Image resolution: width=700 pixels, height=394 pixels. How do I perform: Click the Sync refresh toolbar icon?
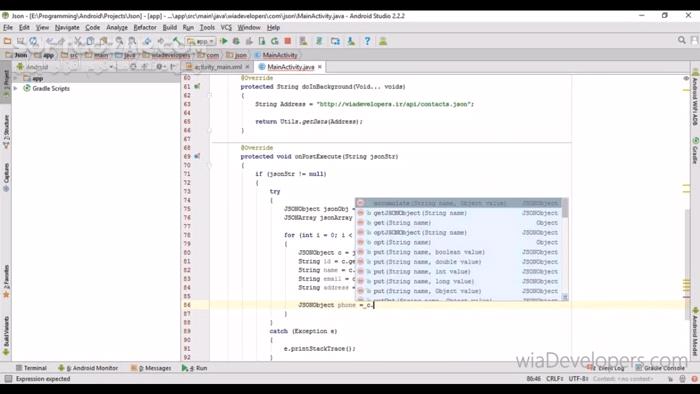pos(33,41)
